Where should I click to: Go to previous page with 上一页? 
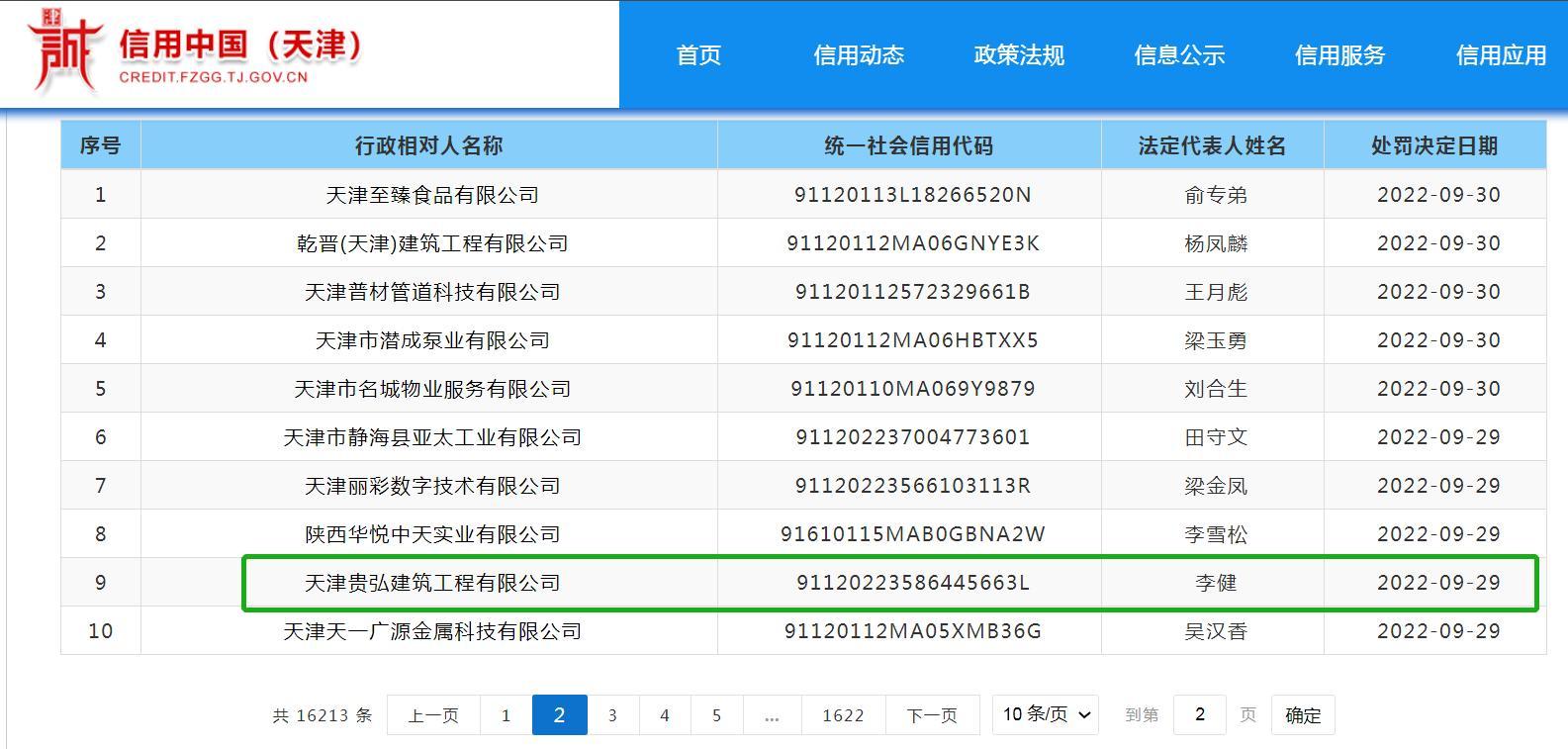point(433,715)
